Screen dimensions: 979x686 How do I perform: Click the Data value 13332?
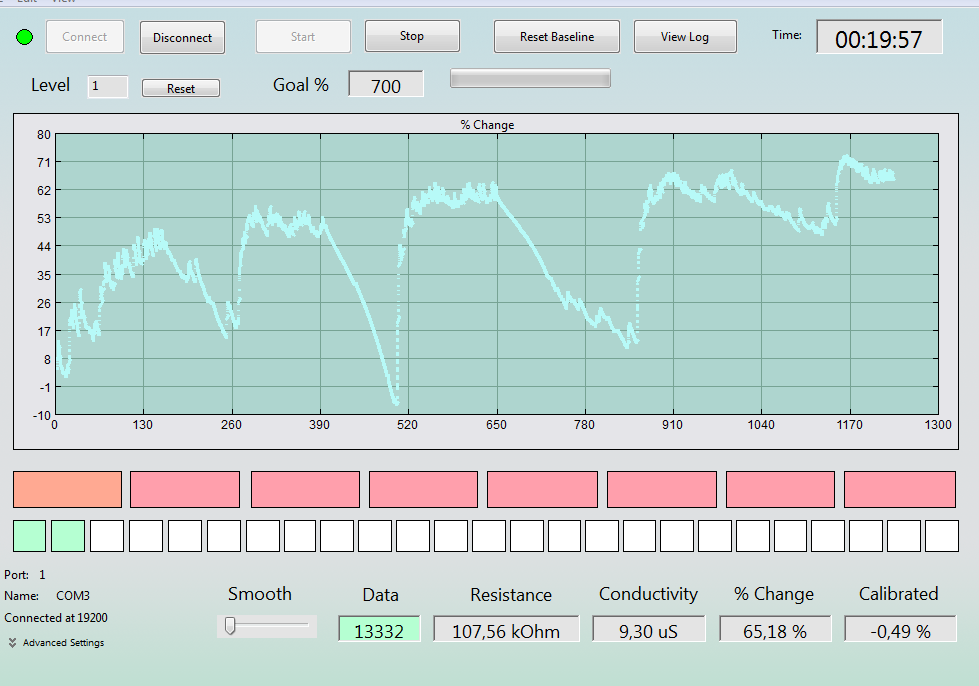point(379,630)
